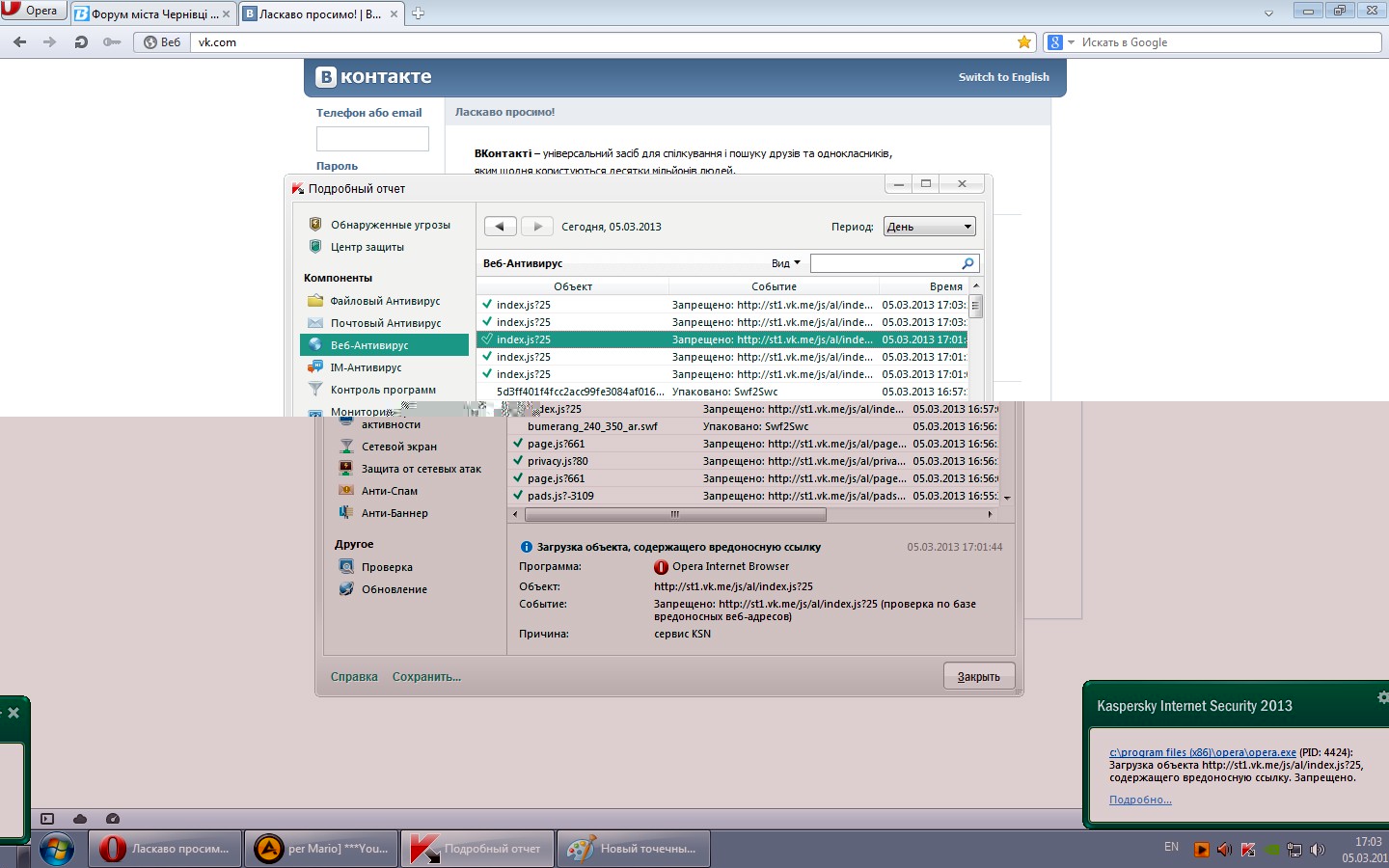Expand the Период dropdown set to День
The height and width of the screenshot is (868, 1389).
(930, 227)
